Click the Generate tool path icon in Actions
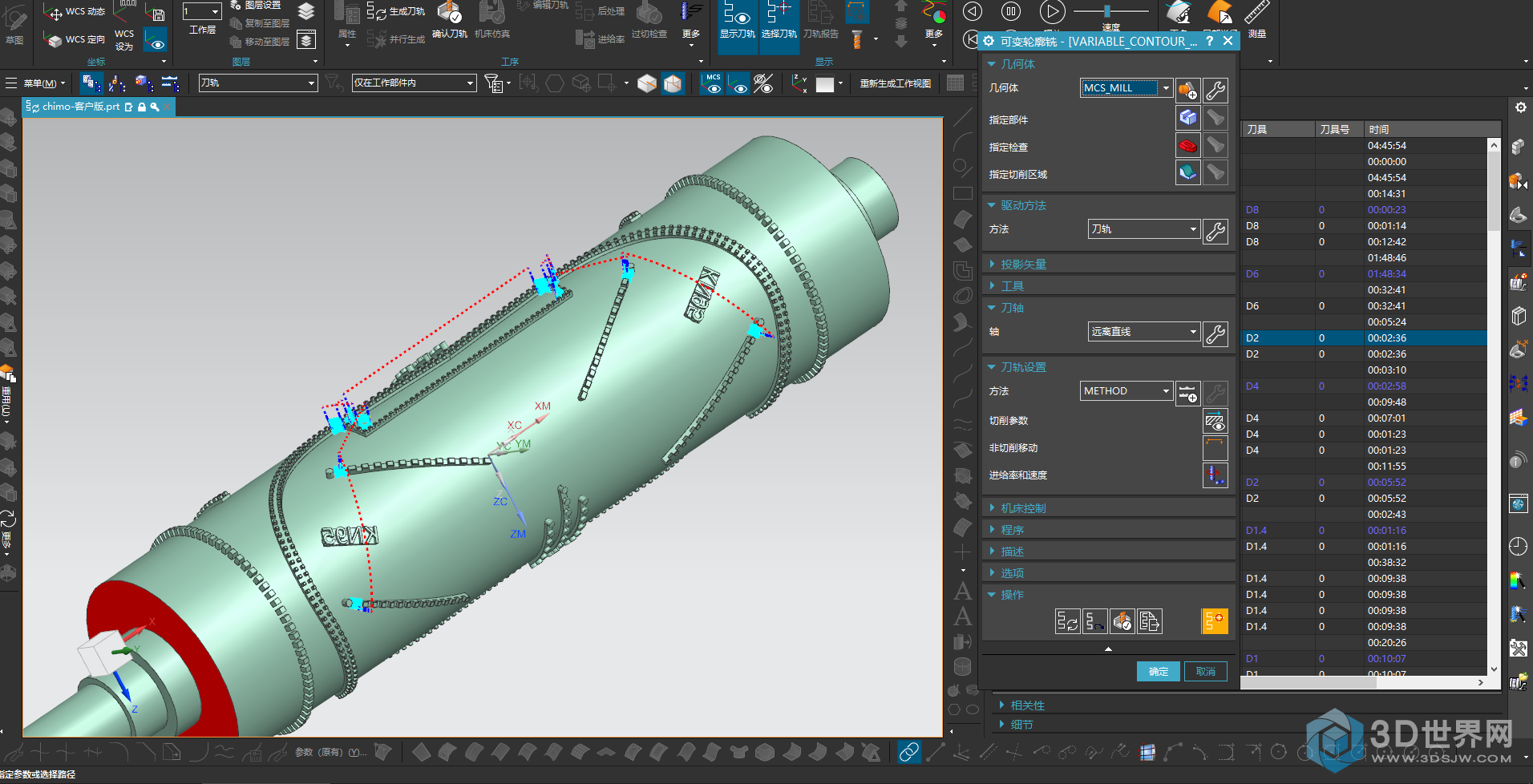 1067,621
